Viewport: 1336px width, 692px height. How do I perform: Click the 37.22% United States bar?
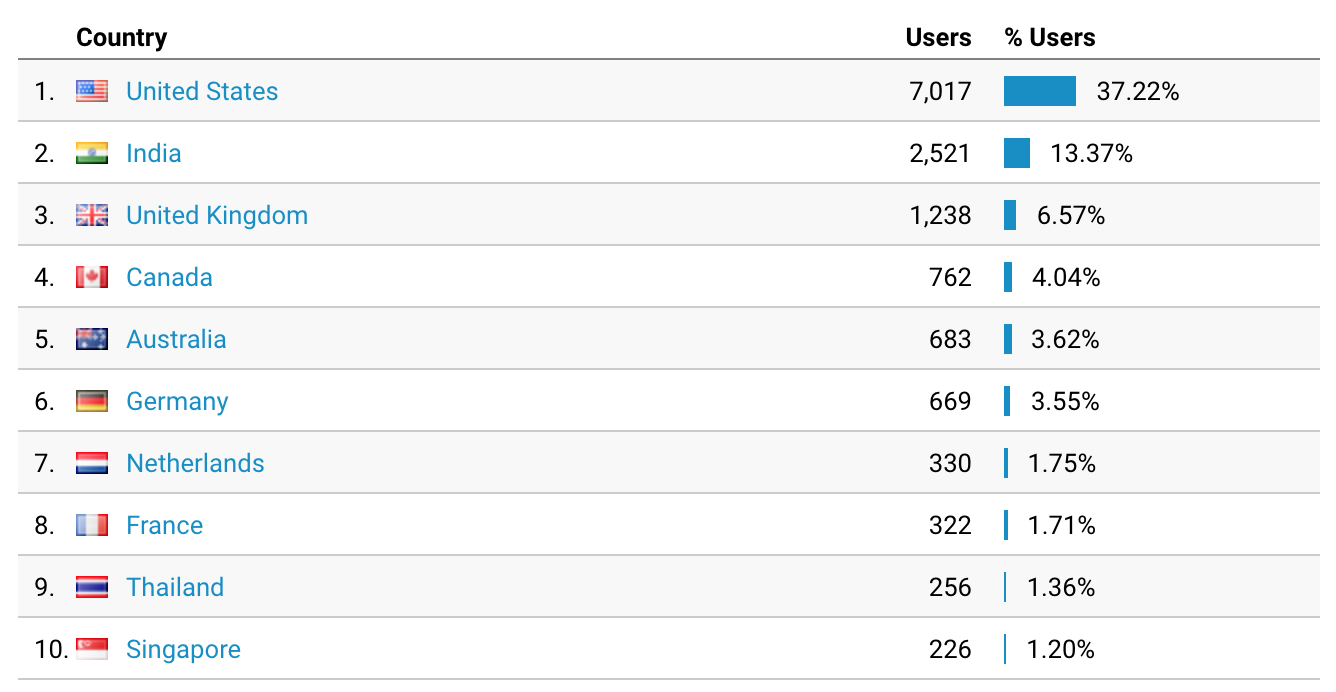click(x=1040, y=91)
